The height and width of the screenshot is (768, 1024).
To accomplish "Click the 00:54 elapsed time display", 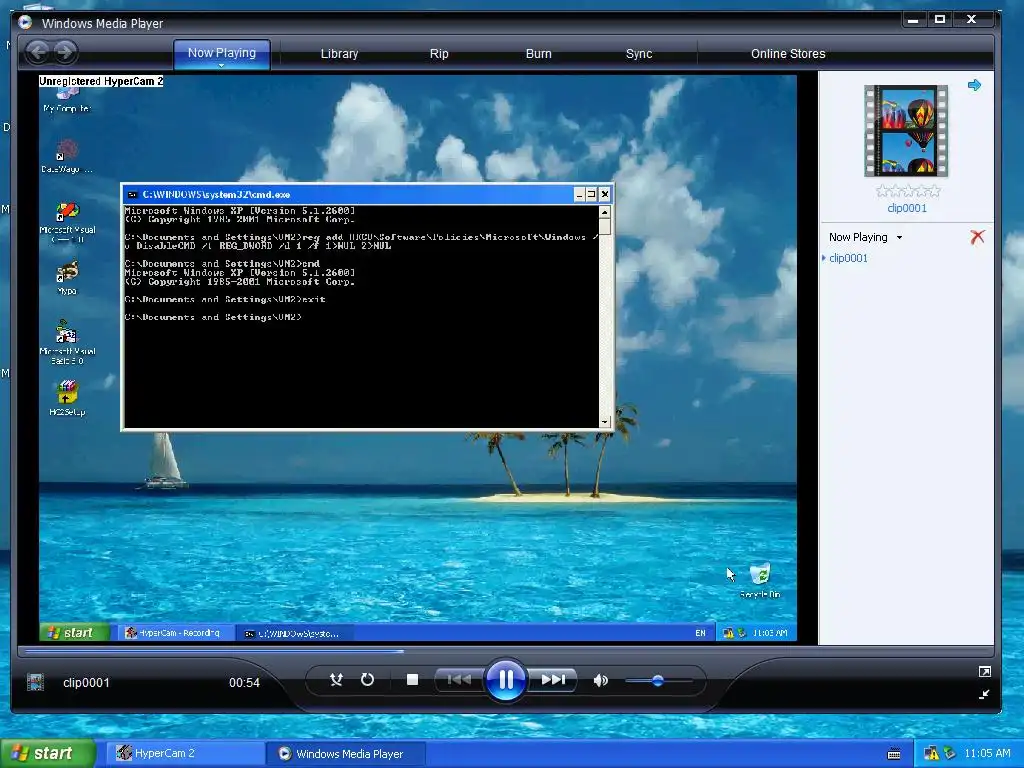I will tap(244, 682).
